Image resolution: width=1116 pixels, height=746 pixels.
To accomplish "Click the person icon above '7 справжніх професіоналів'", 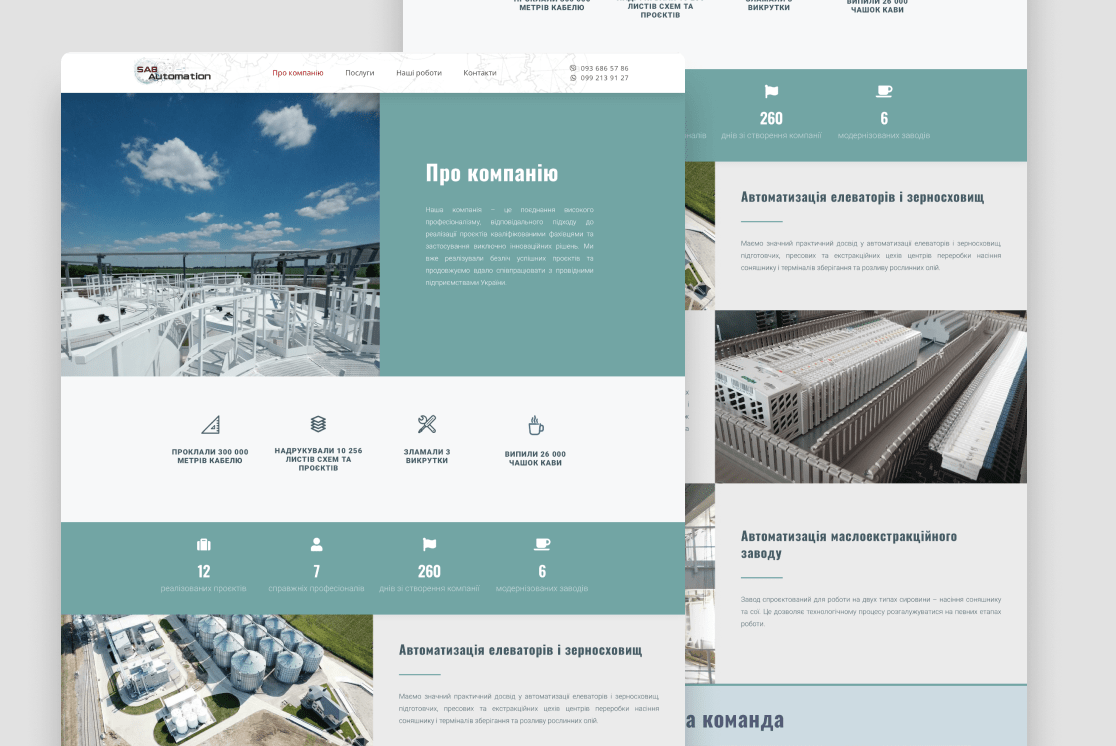I will [315, 544].
